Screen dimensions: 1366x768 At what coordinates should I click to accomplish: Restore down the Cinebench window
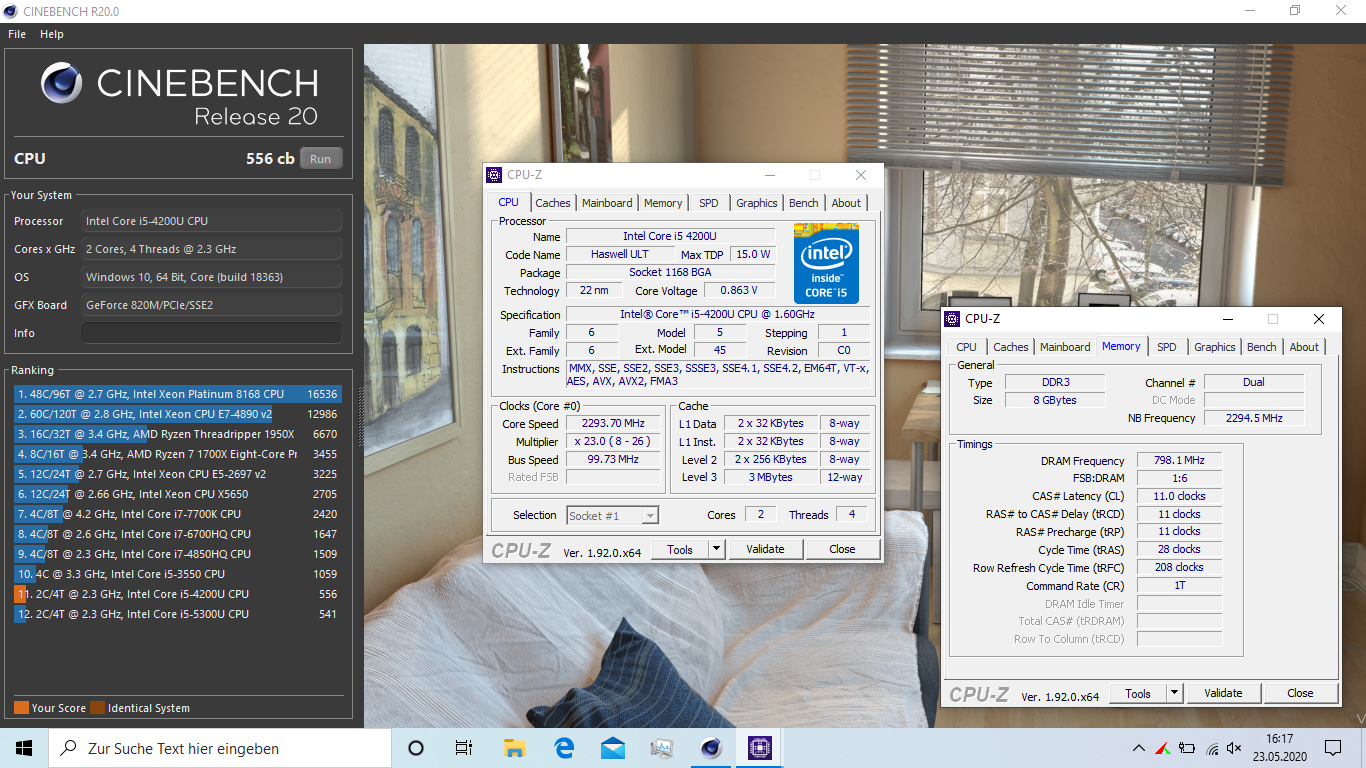(x=1295, y=11)
